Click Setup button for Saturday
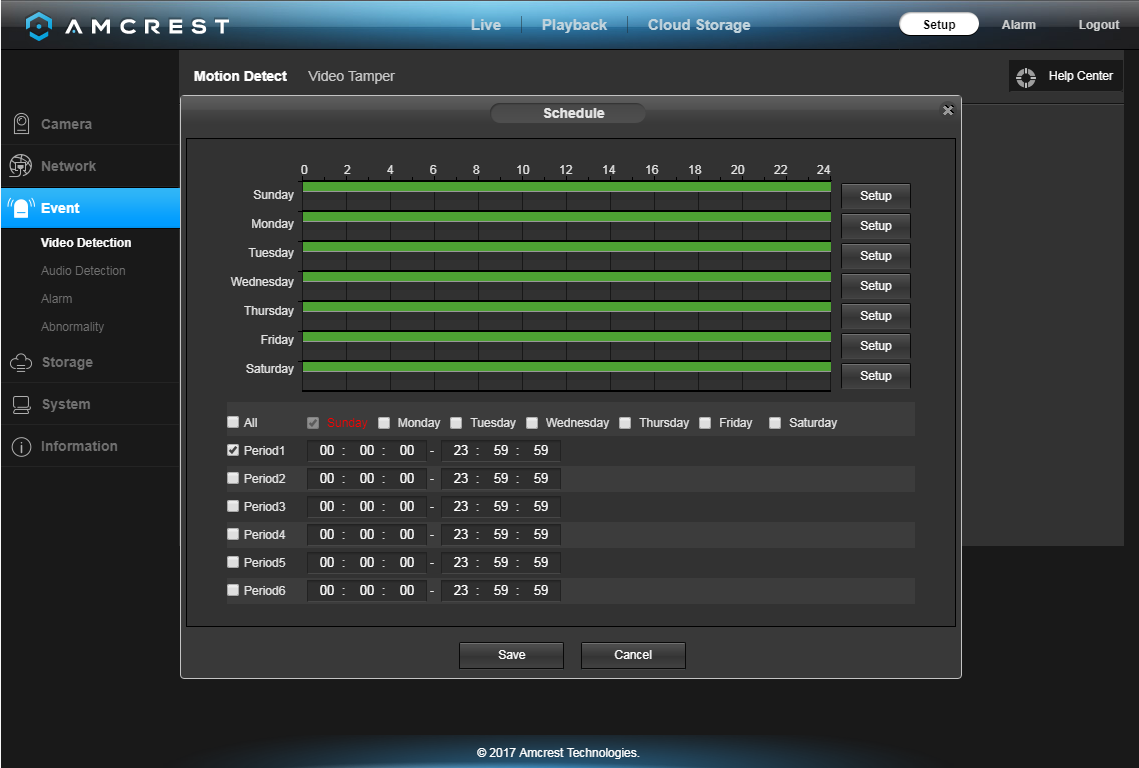Image resolution: width=1139 pixels, height=768 pixels. pyautogui.click(x=875, y=376)
